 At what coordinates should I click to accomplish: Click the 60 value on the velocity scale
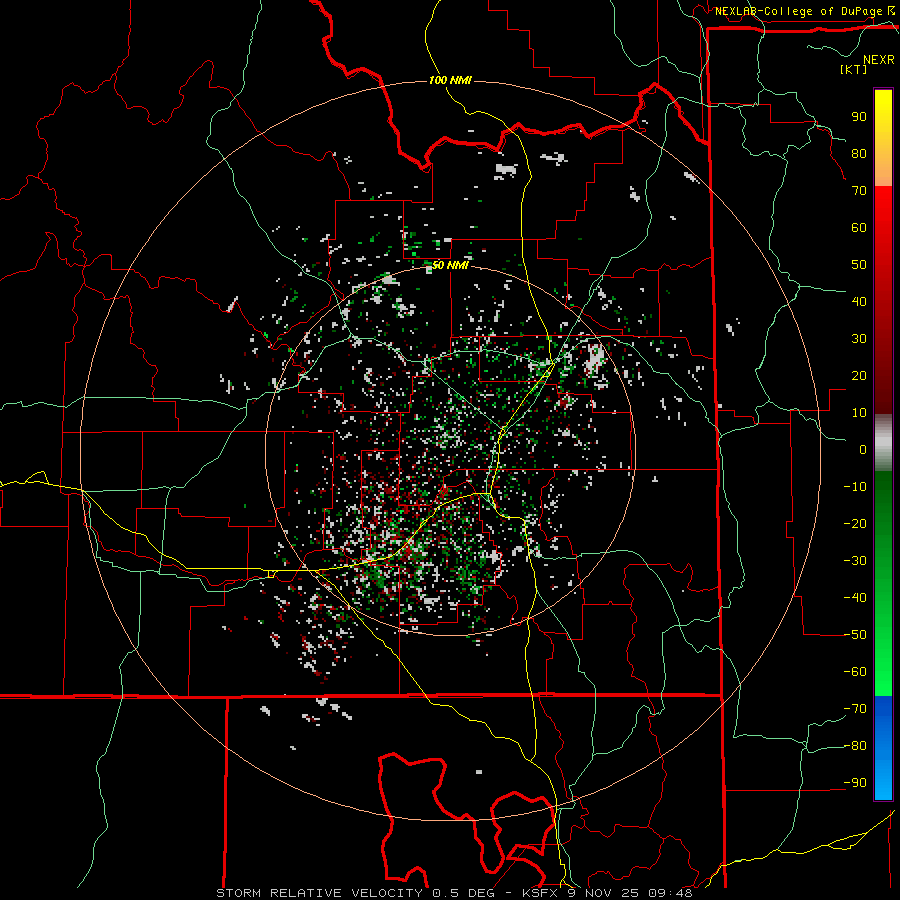click(x=859, y=228)
